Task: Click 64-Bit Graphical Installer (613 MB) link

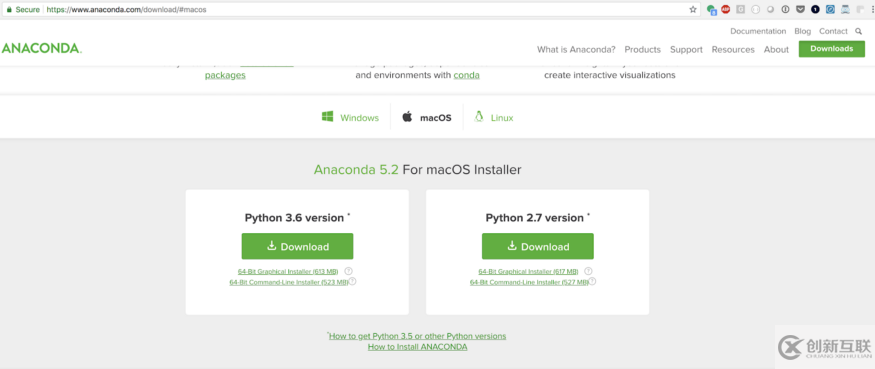Action: (x=288, y=272)
